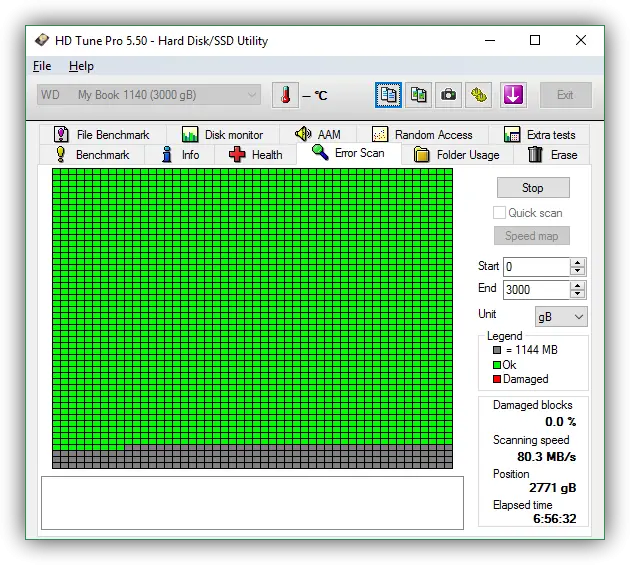Click the Exit button
The width and height of the screenshot is (630, 565).
tap(565, 95)
